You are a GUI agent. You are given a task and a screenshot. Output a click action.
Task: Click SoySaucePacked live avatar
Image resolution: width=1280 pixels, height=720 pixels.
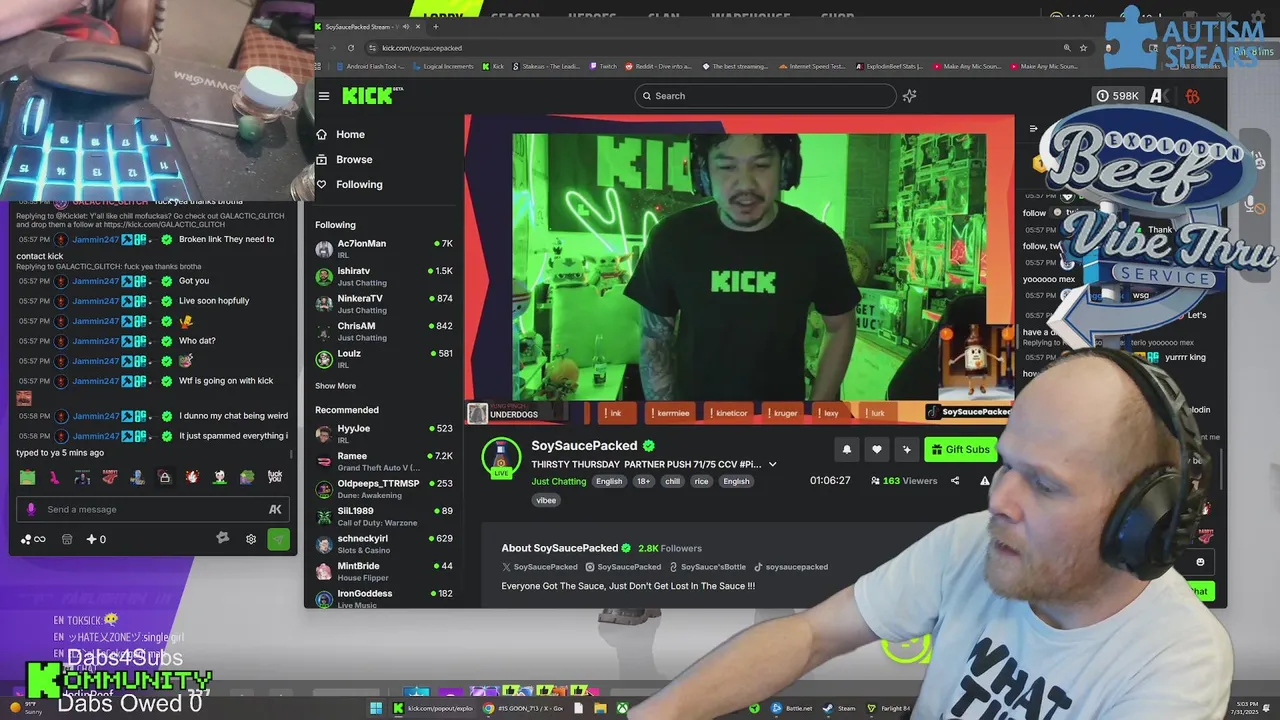coord(501,457)
